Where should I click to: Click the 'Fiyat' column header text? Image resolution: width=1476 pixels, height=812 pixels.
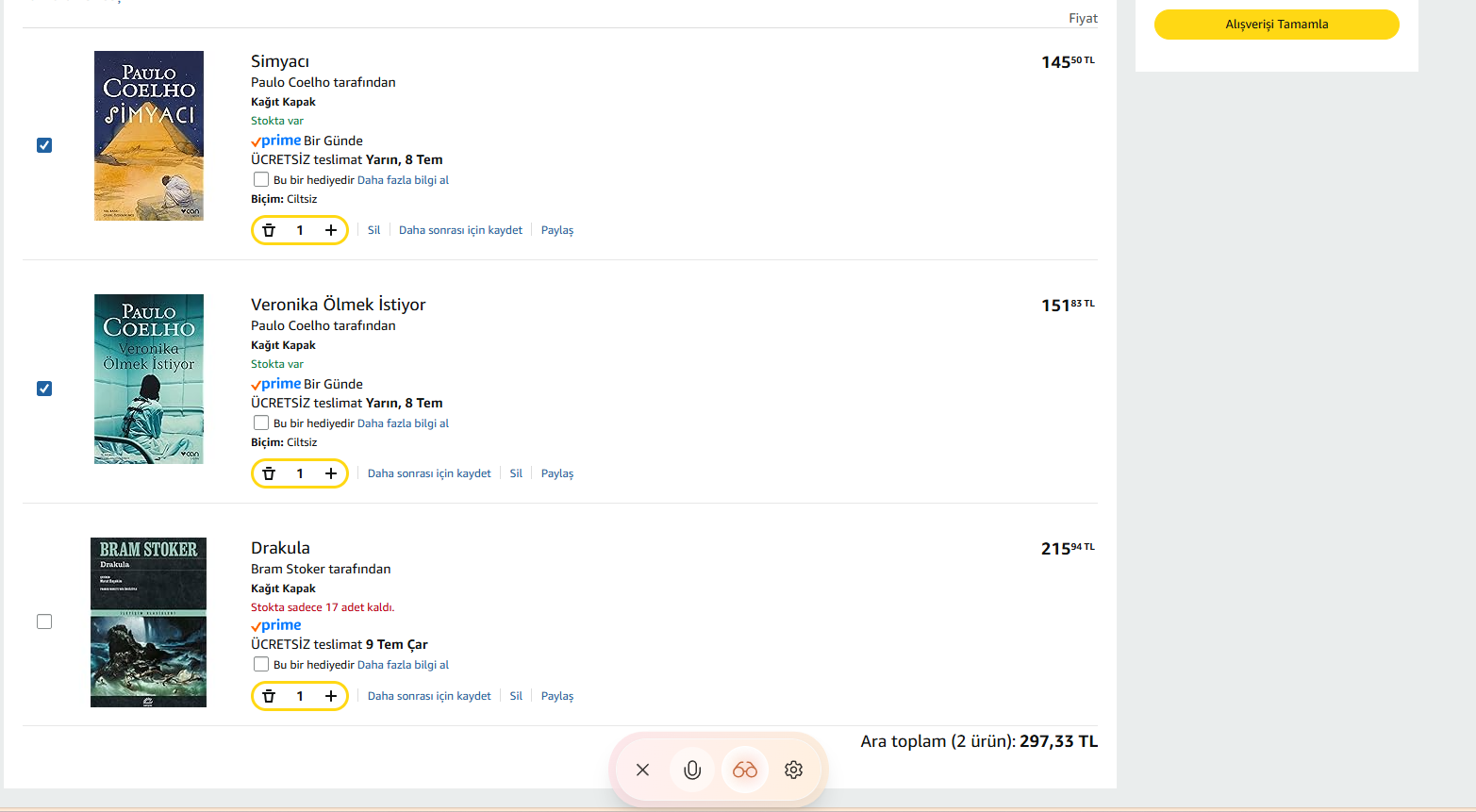[x=1083, y=18]
